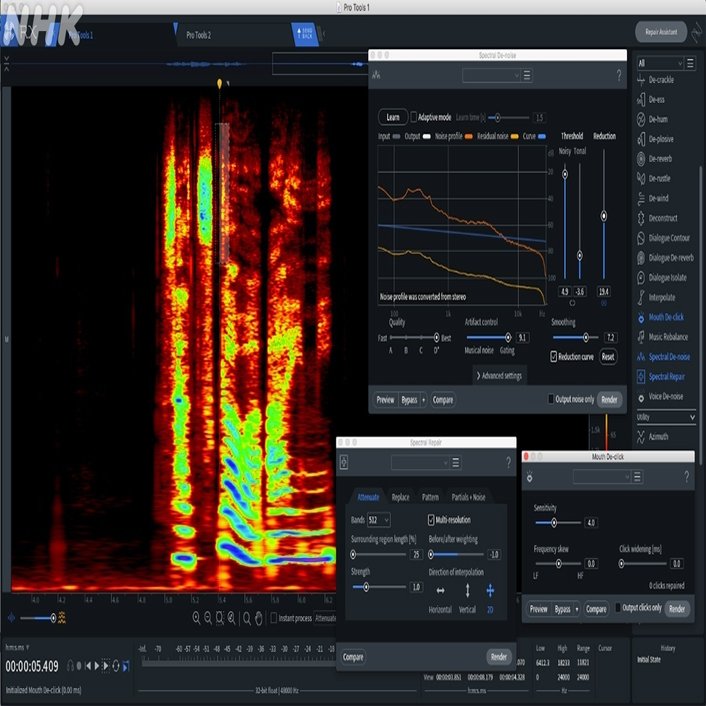
Task: Toggle the Reduction curve checkbox
Action: click(x=553, y=357)
